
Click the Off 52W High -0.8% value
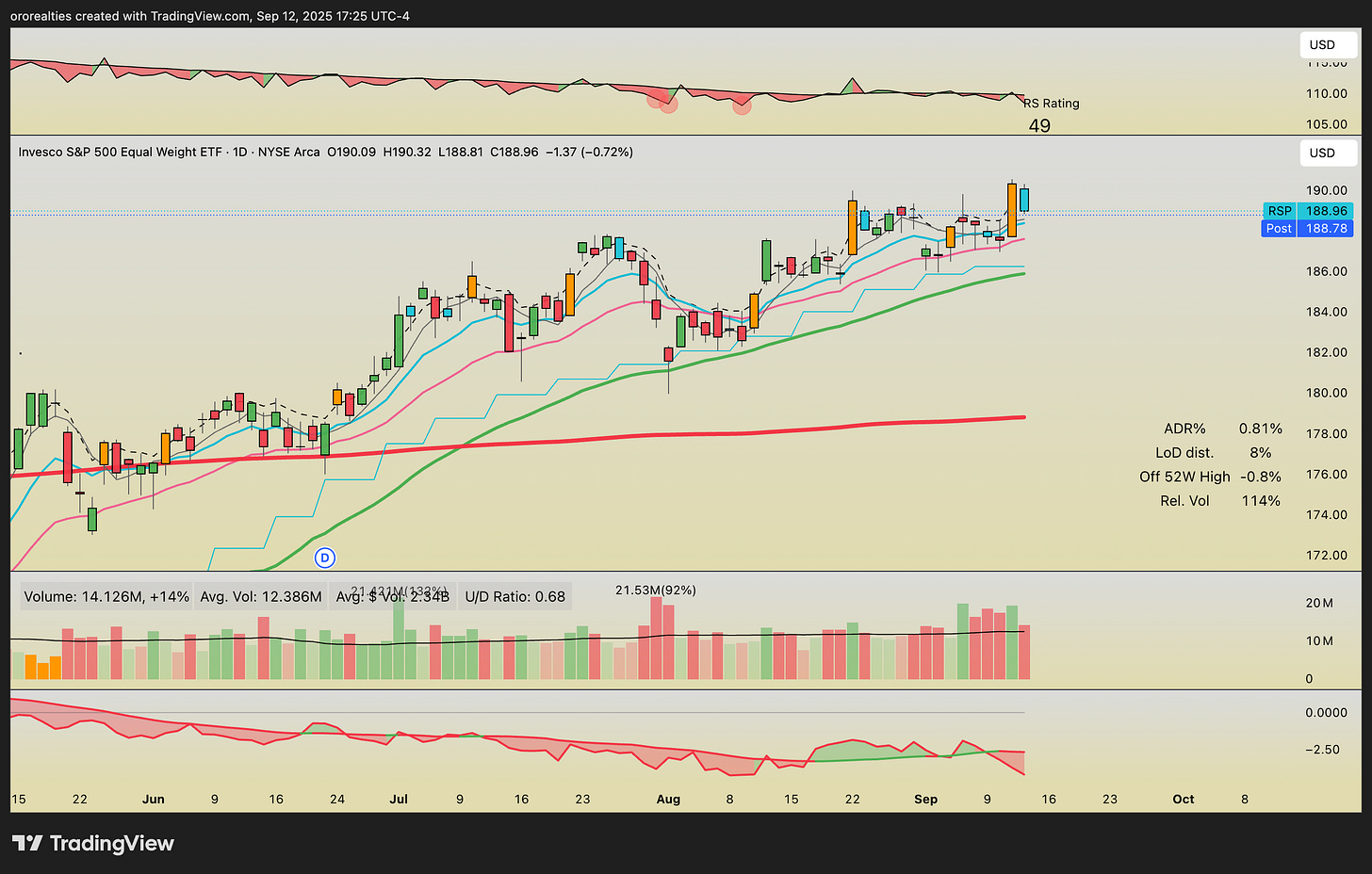point(1261,477)
